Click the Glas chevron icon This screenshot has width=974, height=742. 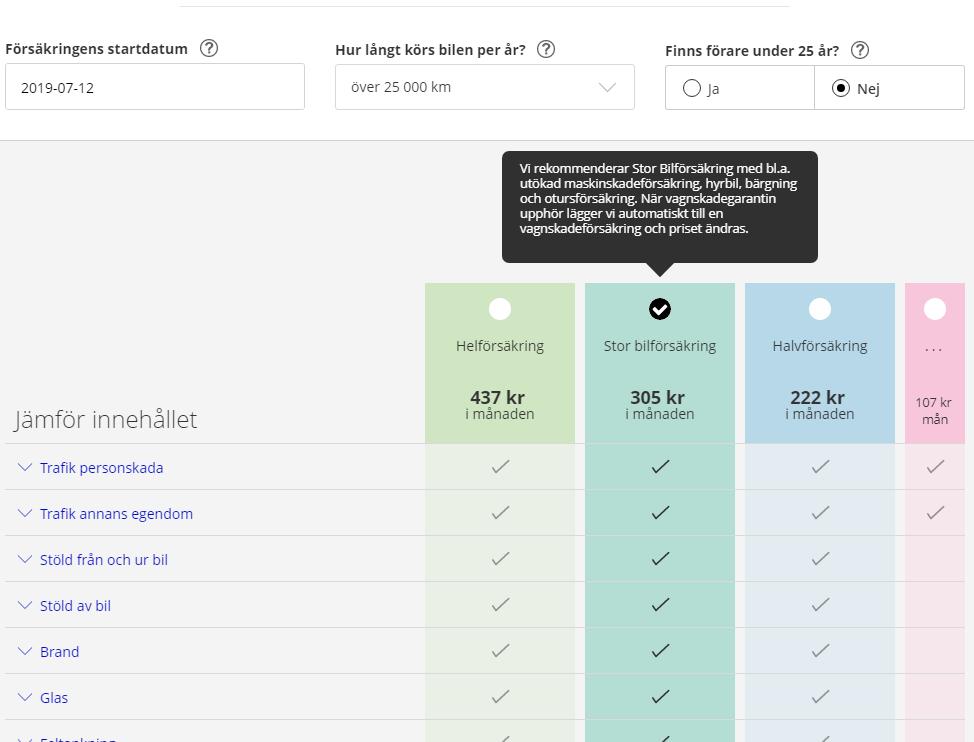(25, 697)
